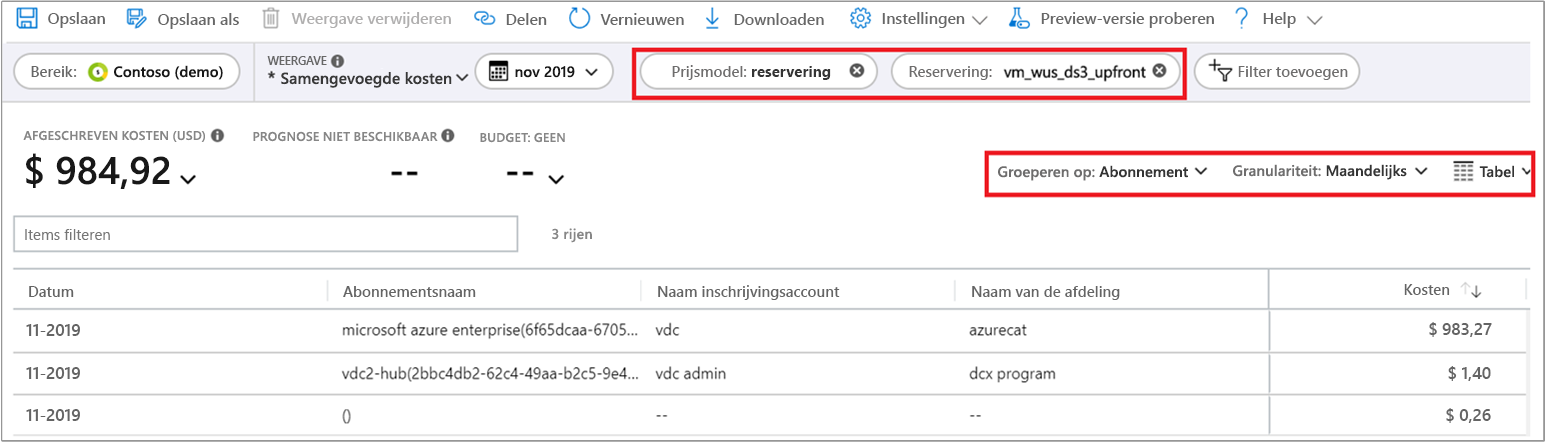Screen dimensions: 1546x442
Task: Click the Abonnementsnaam column header
Action: (x=408, y=291)
